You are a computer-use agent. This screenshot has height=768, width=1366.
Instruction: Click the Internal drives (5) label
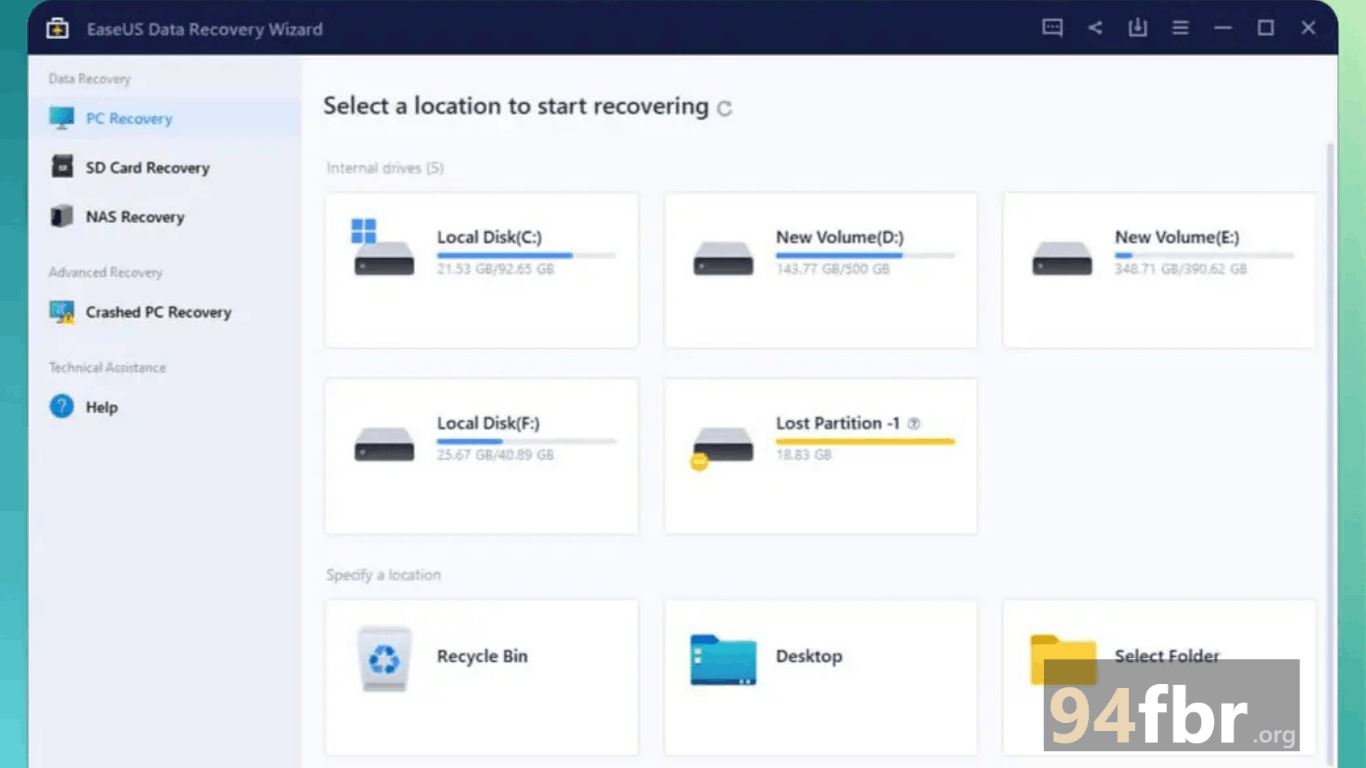click(x=385, y=168)
